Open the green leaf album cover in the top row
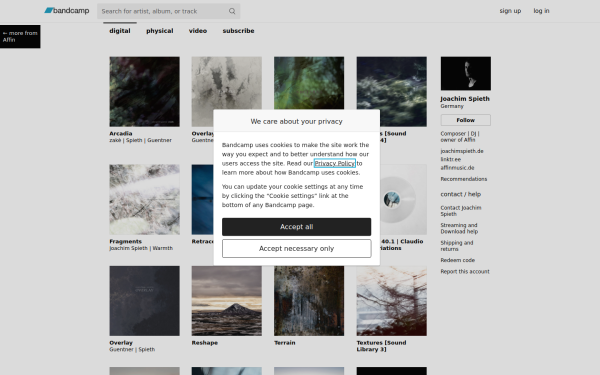The height and width of the screenshot is (375, 600). coord(309,83)
